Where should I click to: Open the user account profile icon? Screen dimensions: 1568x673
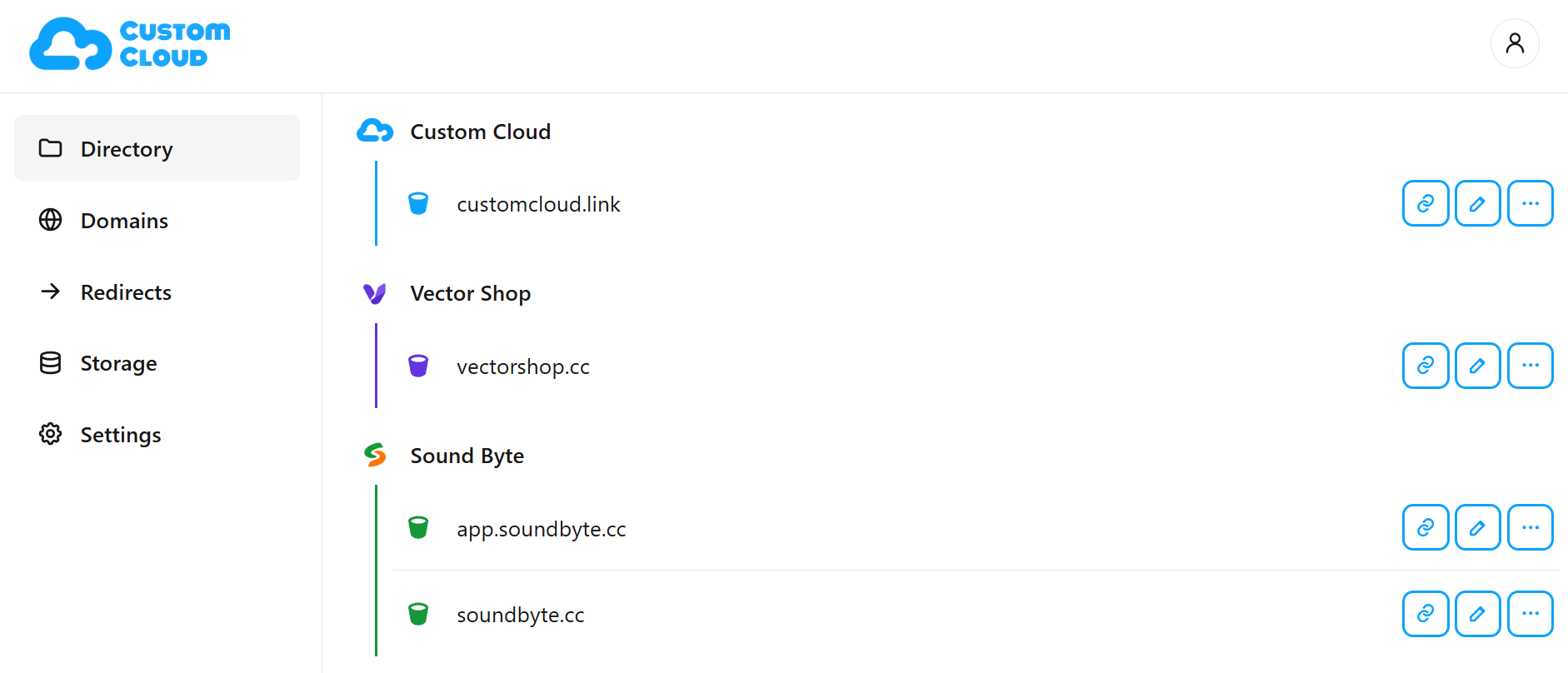tap(1515, 43)
